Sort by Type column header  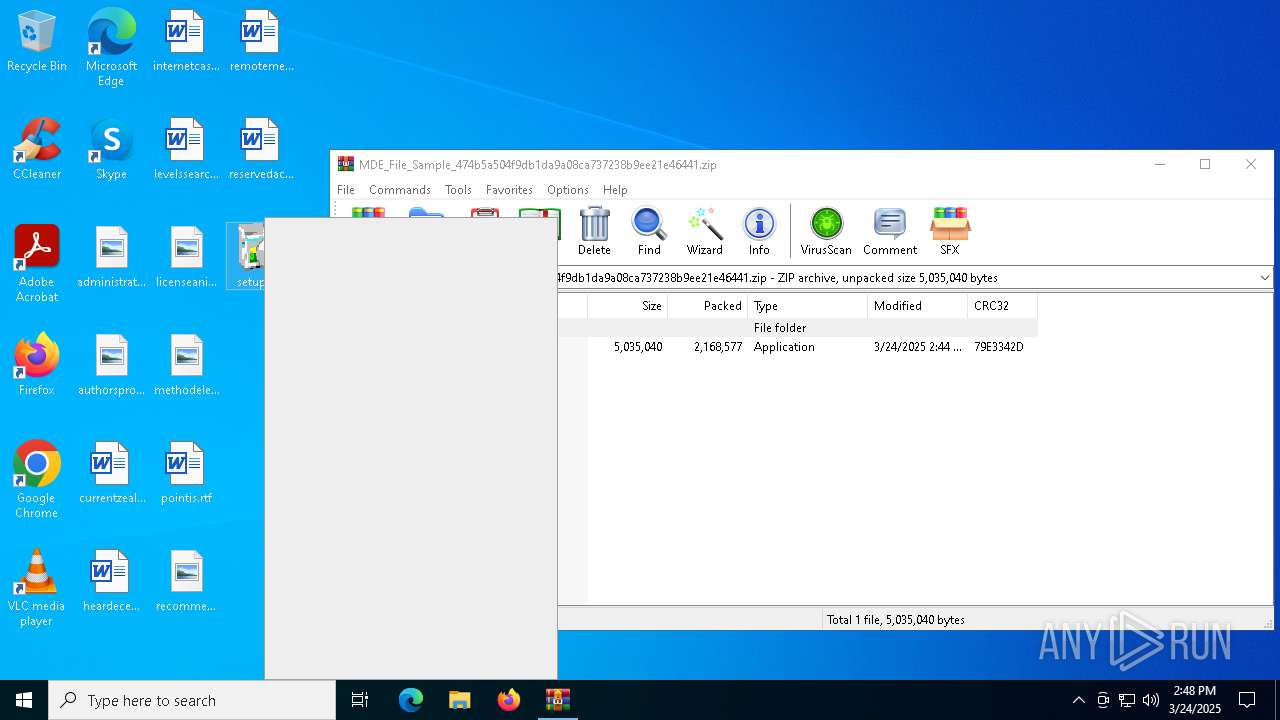point(807,306)
